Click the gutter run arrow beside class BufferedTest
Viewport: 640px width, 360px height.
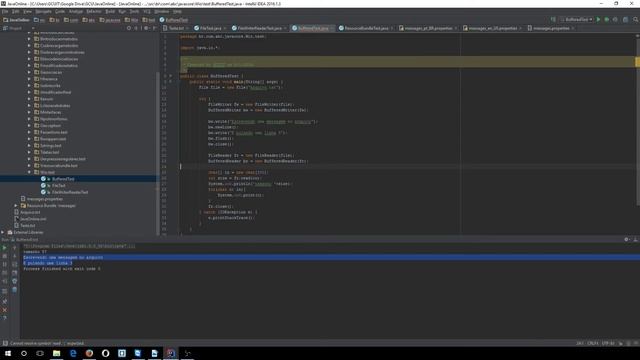coord(171,76)
